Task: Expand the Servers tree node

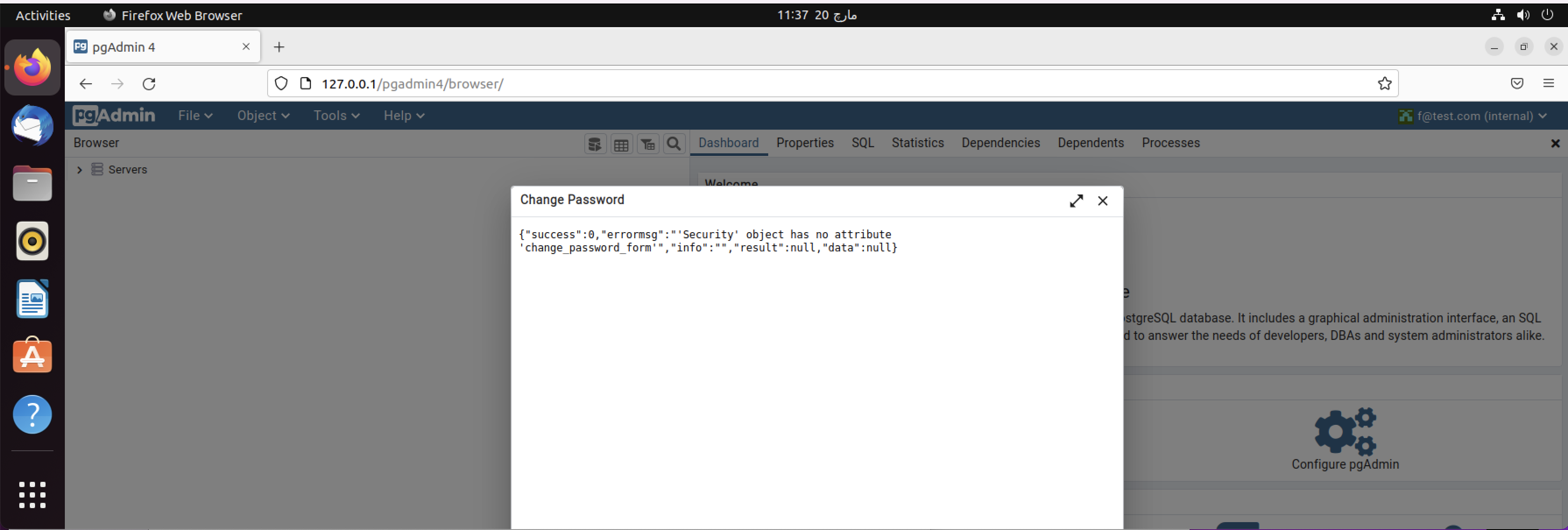Action: coord(79,170)
